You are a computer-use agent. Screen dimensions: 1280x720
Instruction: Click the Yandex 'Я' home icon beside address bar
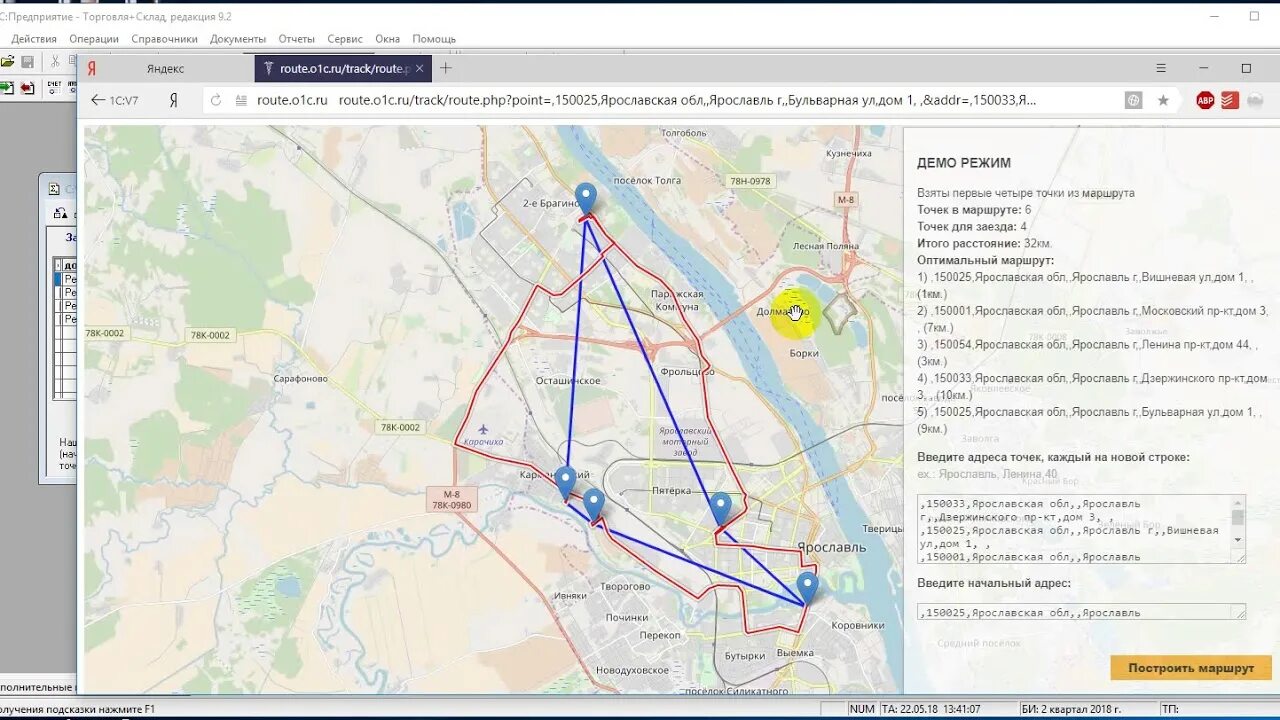173,100
